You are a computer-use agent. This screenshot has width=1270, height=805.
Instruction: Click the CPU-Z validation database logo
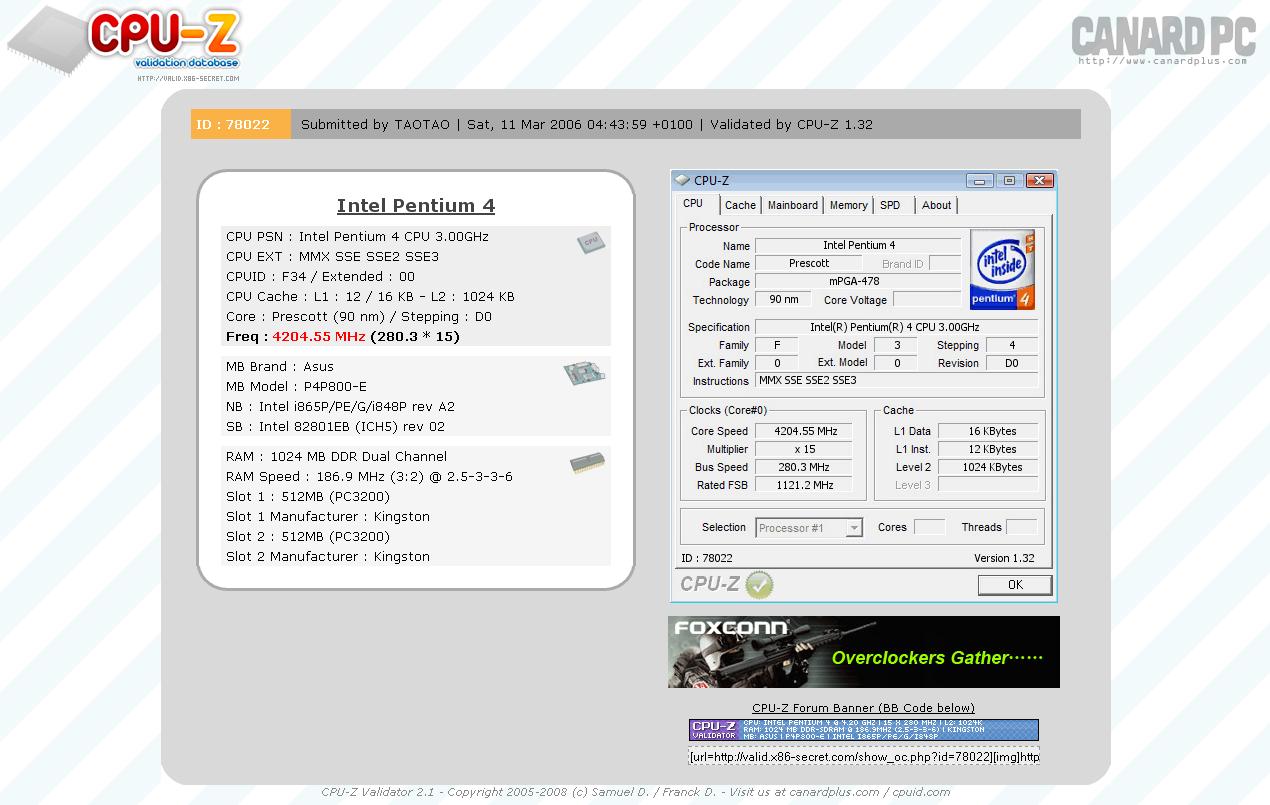pos(125,44)
